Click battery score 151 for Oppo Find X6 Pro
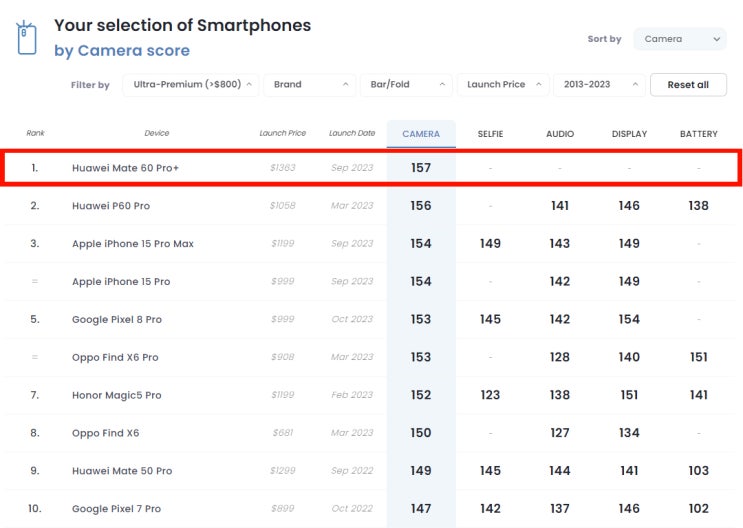 pyautogui.click(x=698, y=357)
